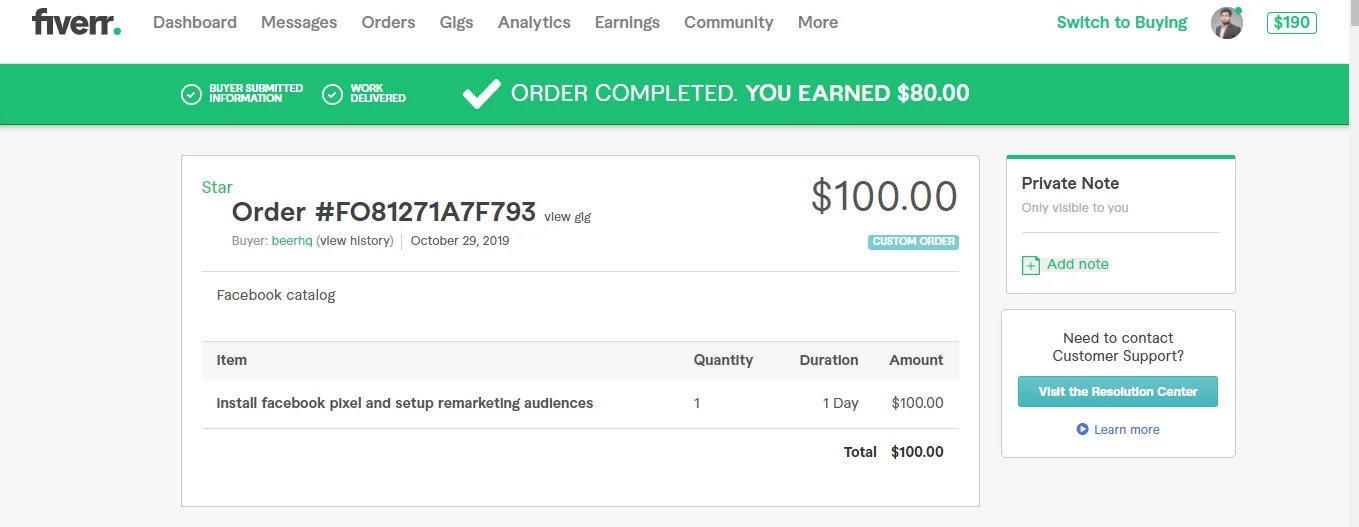Open the Gigs section
This screenshot has width=1359, height=527.
click(x=456, y=22)
